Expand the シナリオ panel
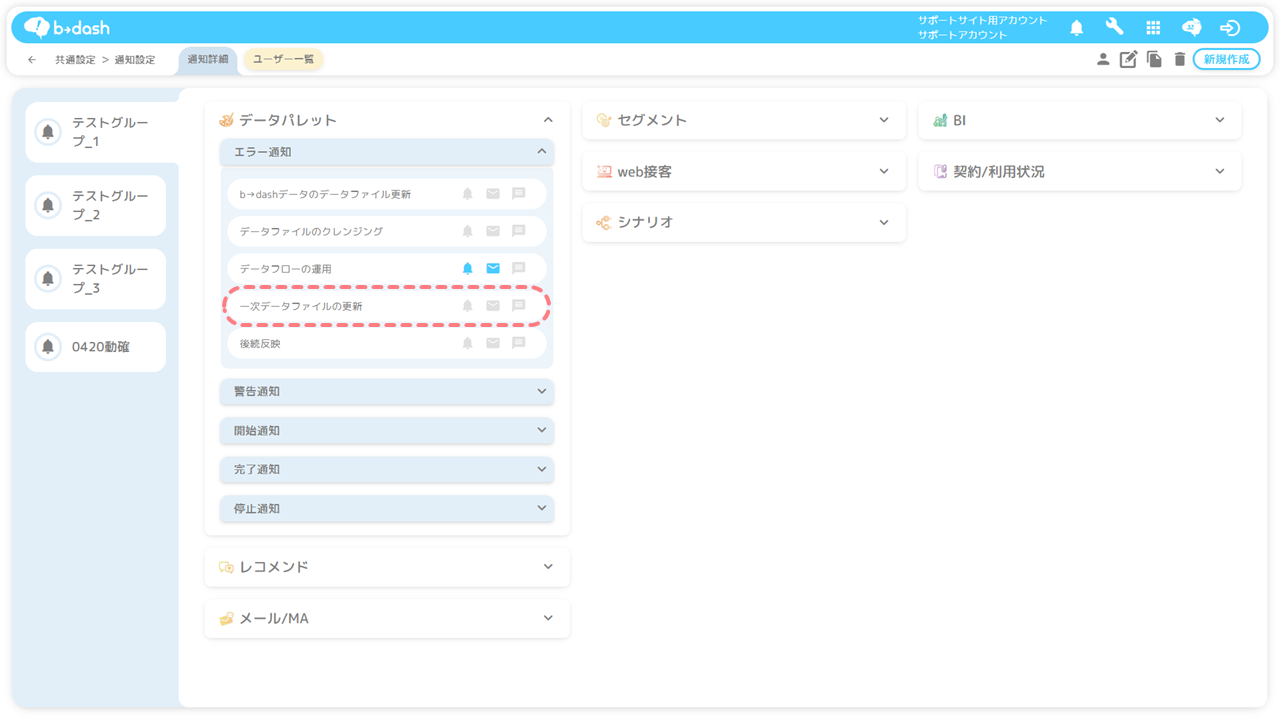The height and width of the screenshot is (720, 1280). [744, 223]
